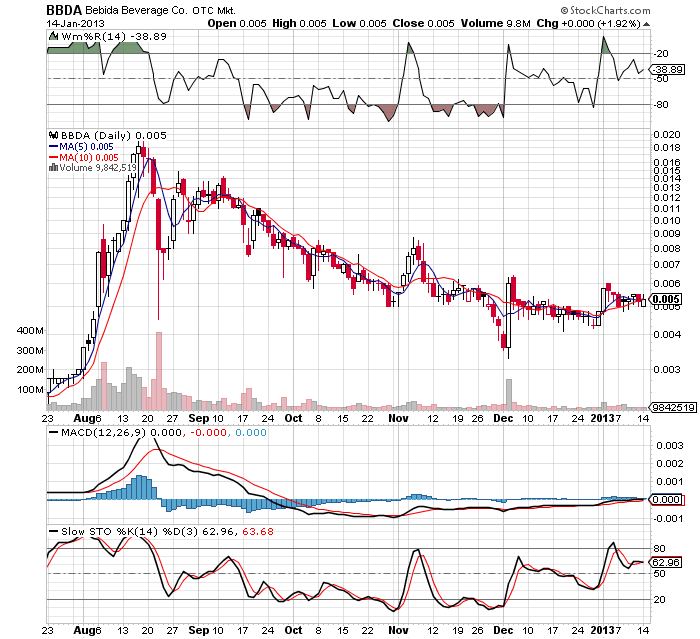Click the black MACD legend line marker
Screen dimensions: 700x639
[54, 432]
